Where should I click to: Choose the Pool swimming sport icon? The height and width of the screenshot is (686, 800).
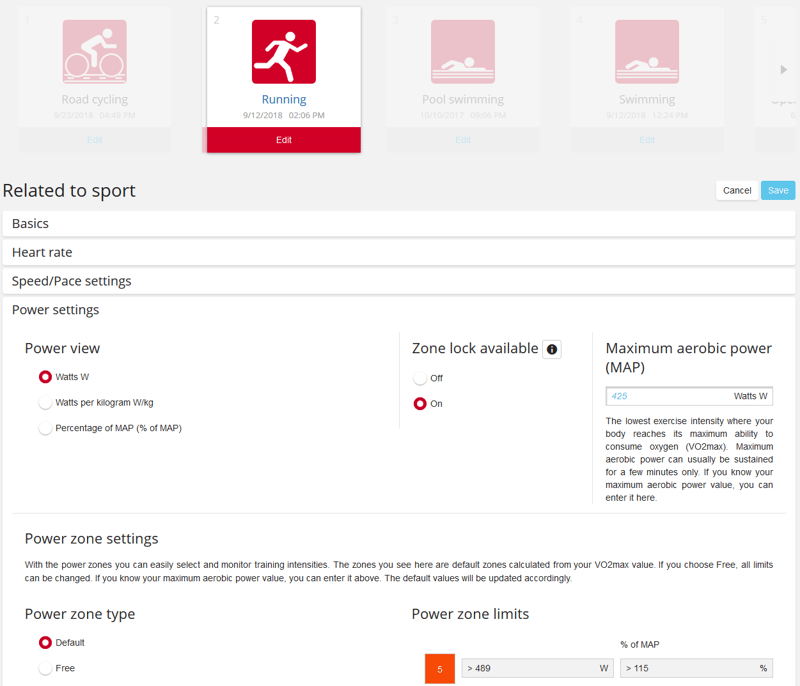click(x=463, y=52)
